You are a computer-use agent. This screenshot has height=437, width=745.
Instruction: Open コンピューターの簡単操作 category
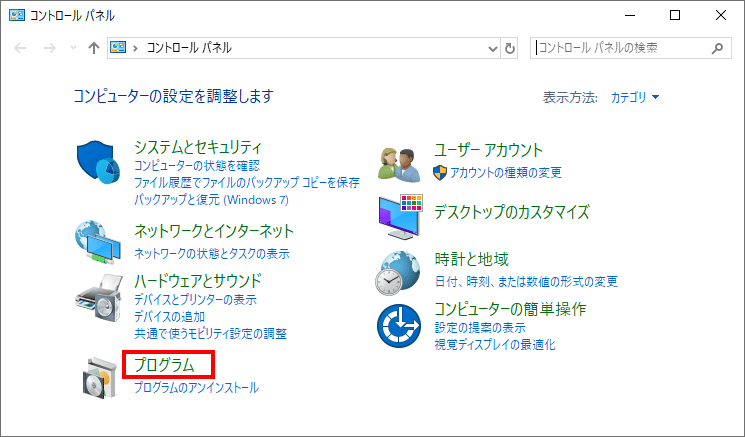tap(510, 309)
